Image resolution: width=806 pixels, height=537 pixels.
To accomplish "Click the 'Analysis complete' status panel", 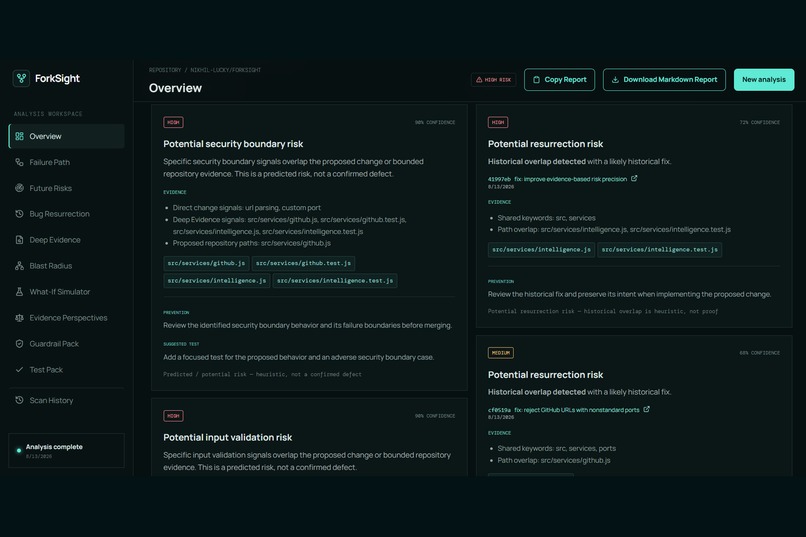I will point(66,451).
